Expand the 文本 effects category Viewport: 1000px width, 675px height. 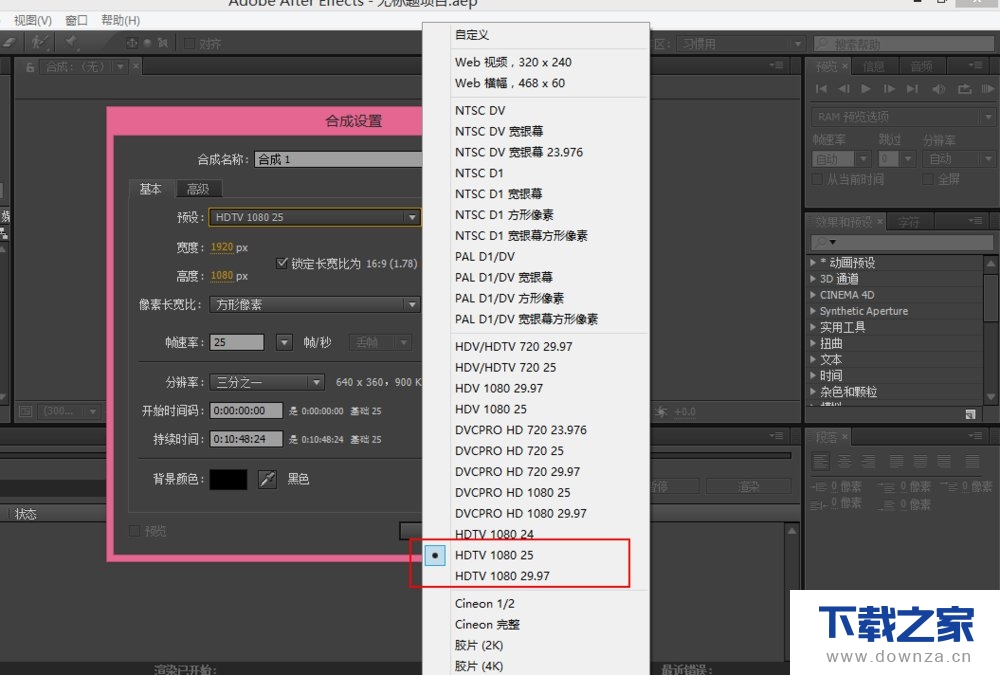(x=813, y=359)
